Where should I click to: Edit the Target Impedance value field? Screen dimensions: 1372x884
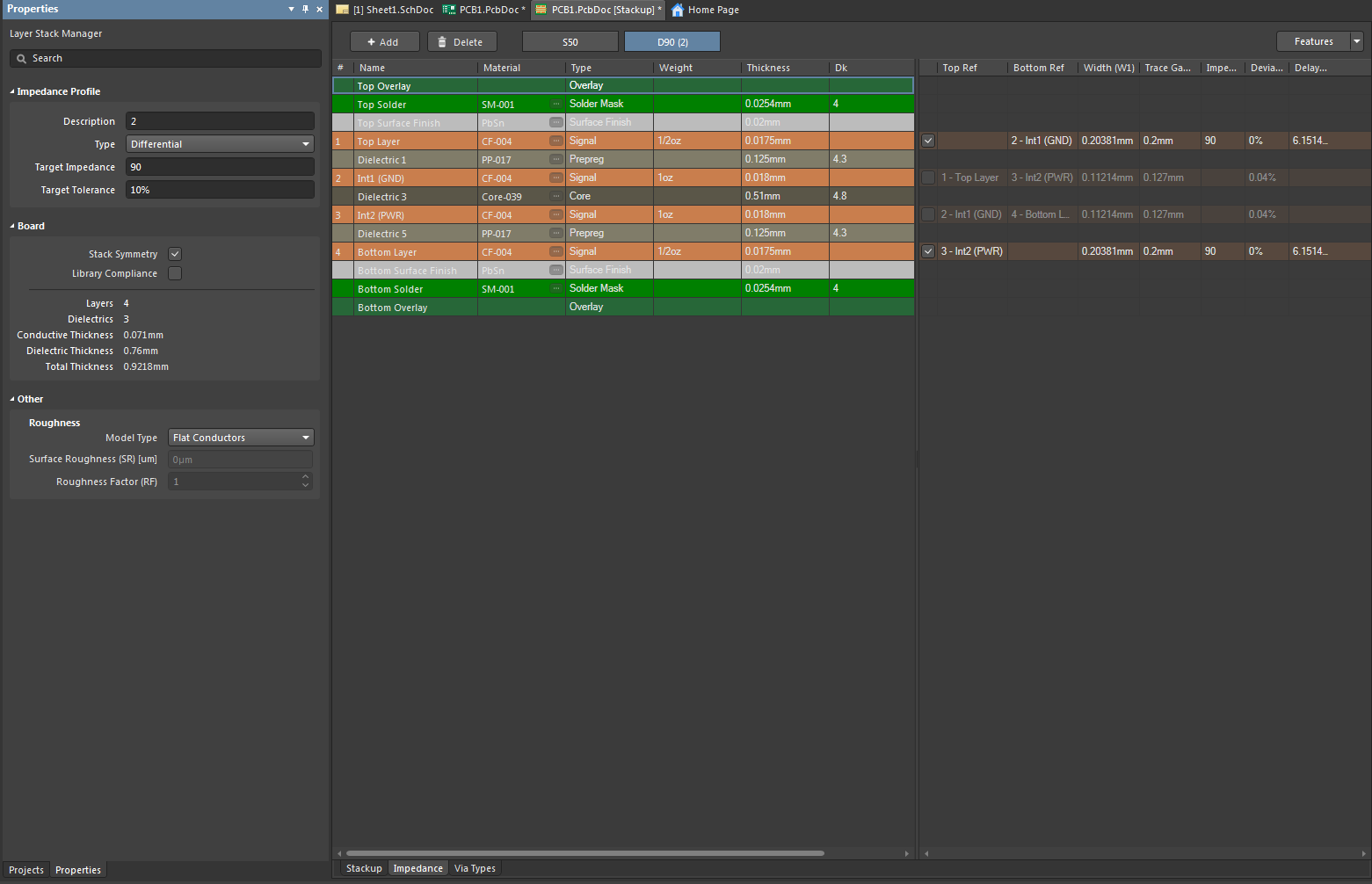pos(220,166)
